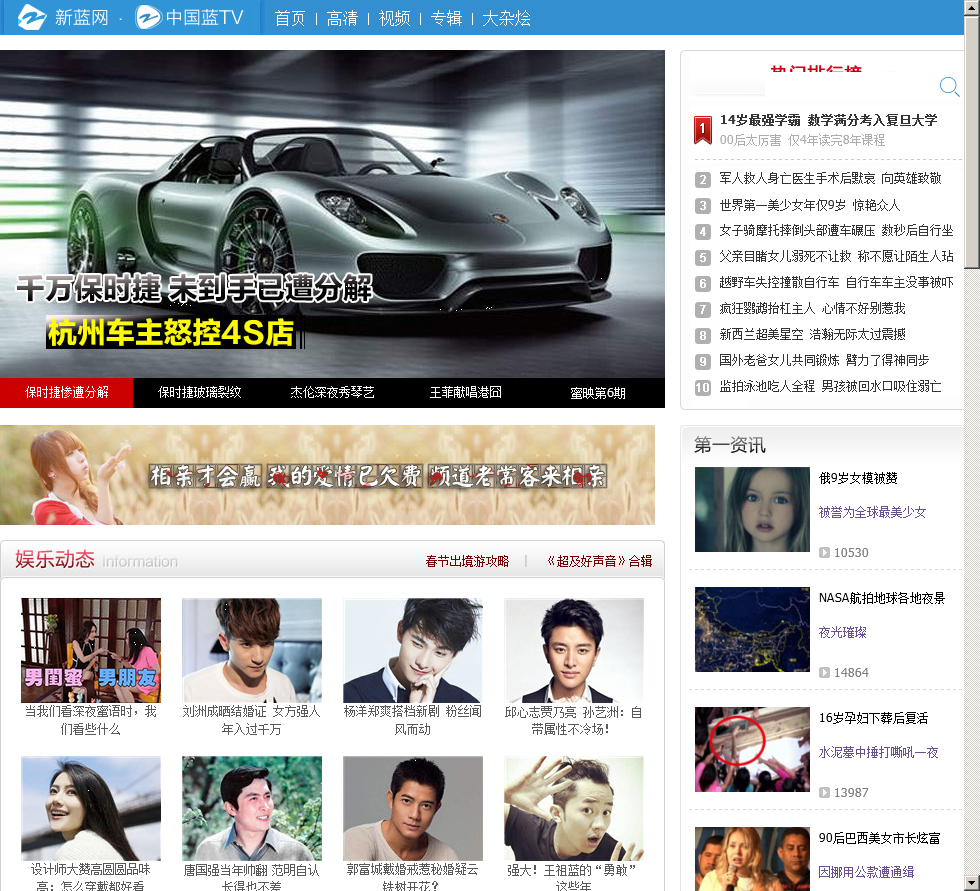
Task: Click the 中国蓝TV logo icon
Action: coord(149,17)
